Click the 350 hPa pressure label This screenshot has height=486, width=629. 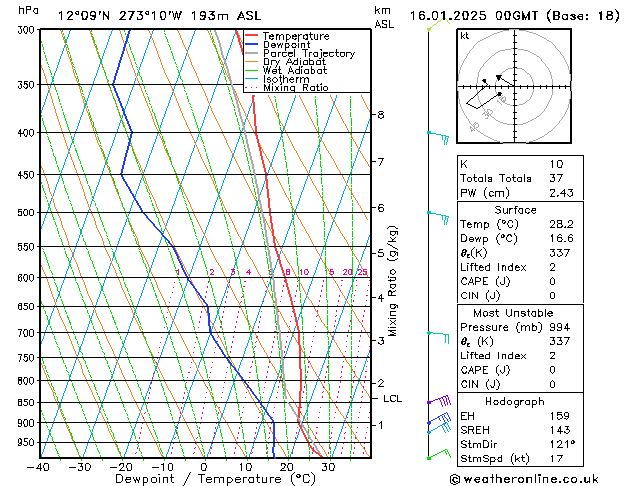[x=28, y=85]
